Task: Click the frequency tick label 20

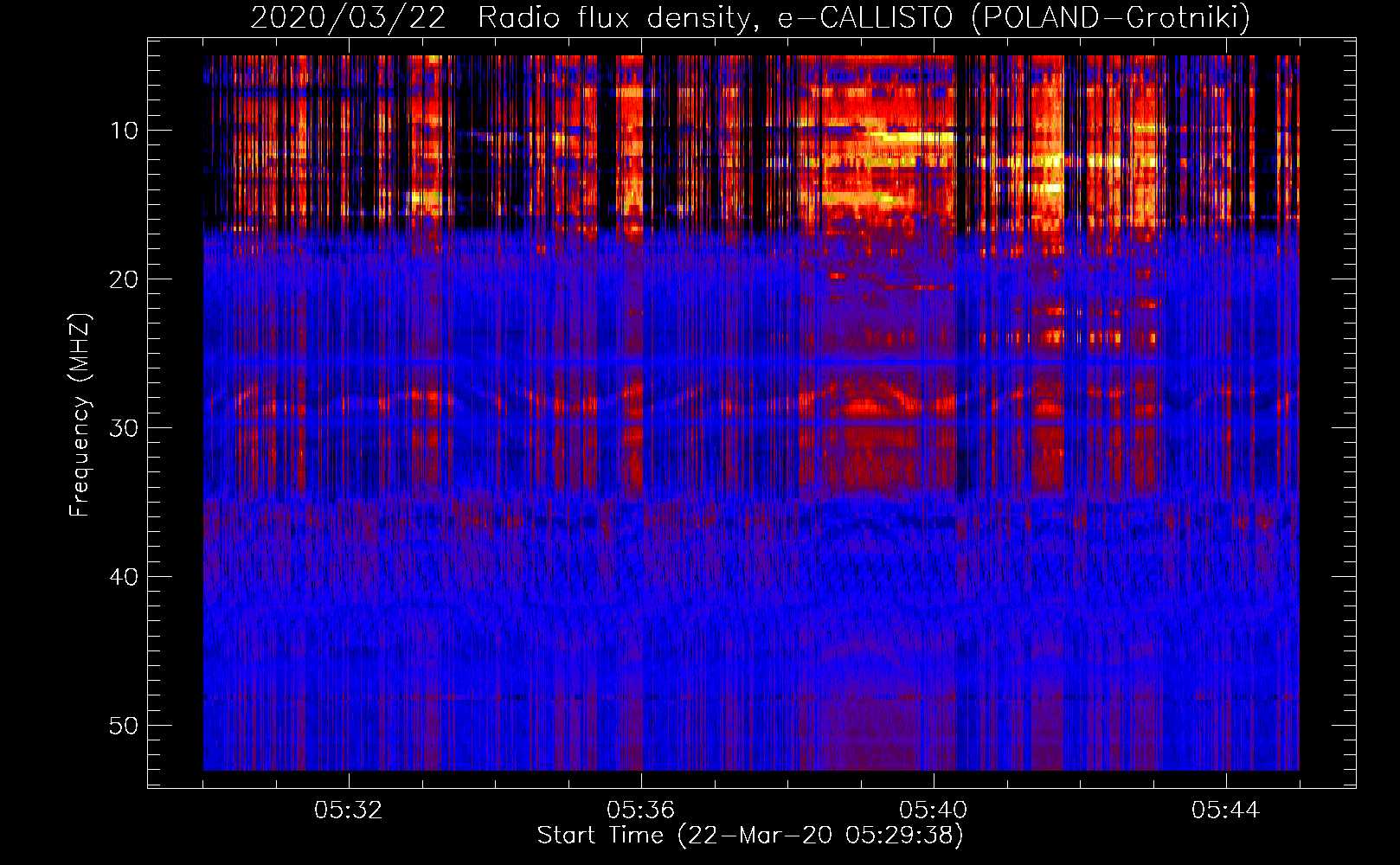Action: (x=125, y=279)
